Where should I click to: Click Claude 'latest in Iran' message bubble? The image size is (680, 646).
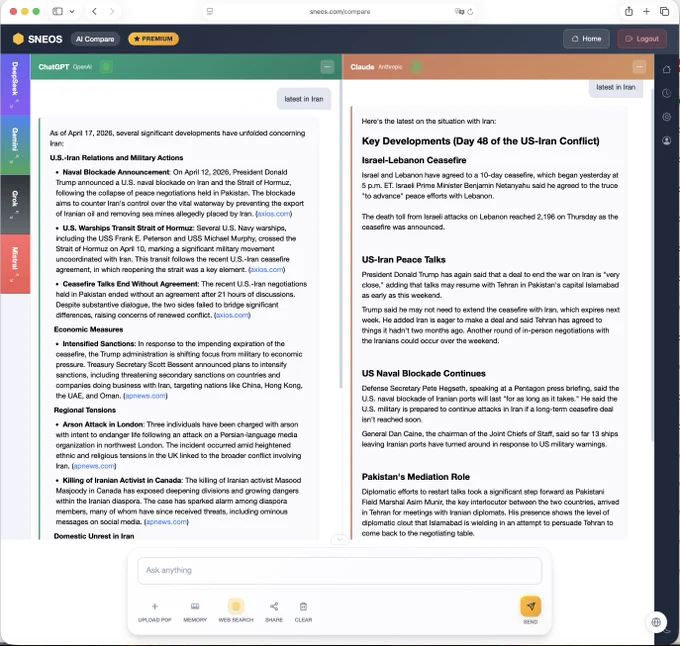616,87
